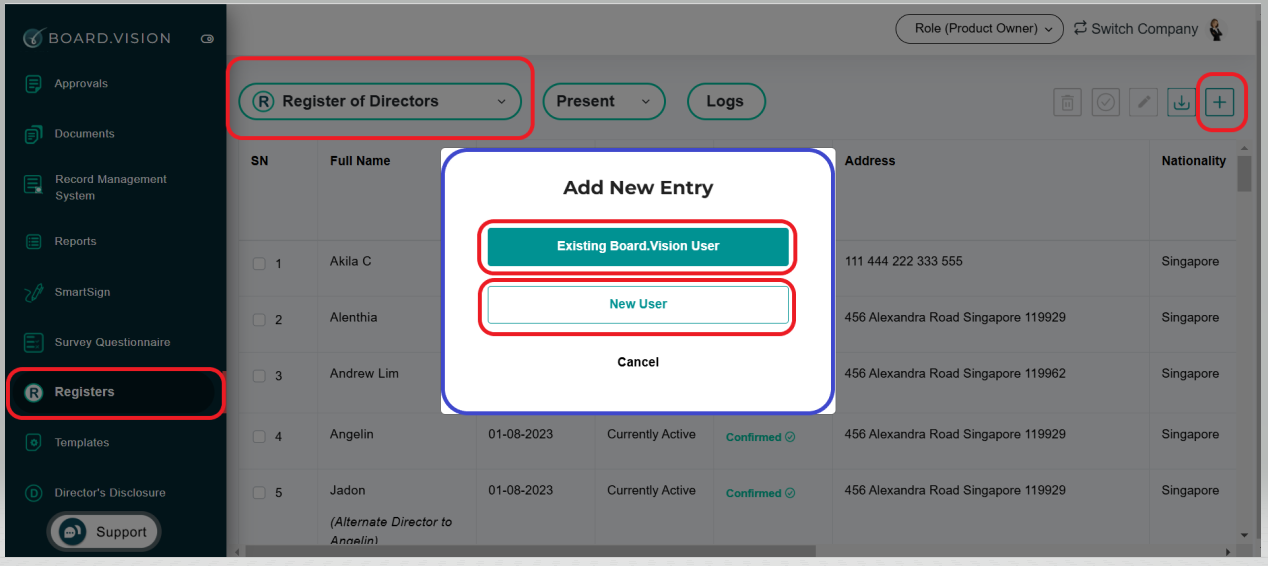Image resolution: width=1268 pixels, height=566 pixels.
Task: Select the Templates menu item
Action: [x=81, y=442]
